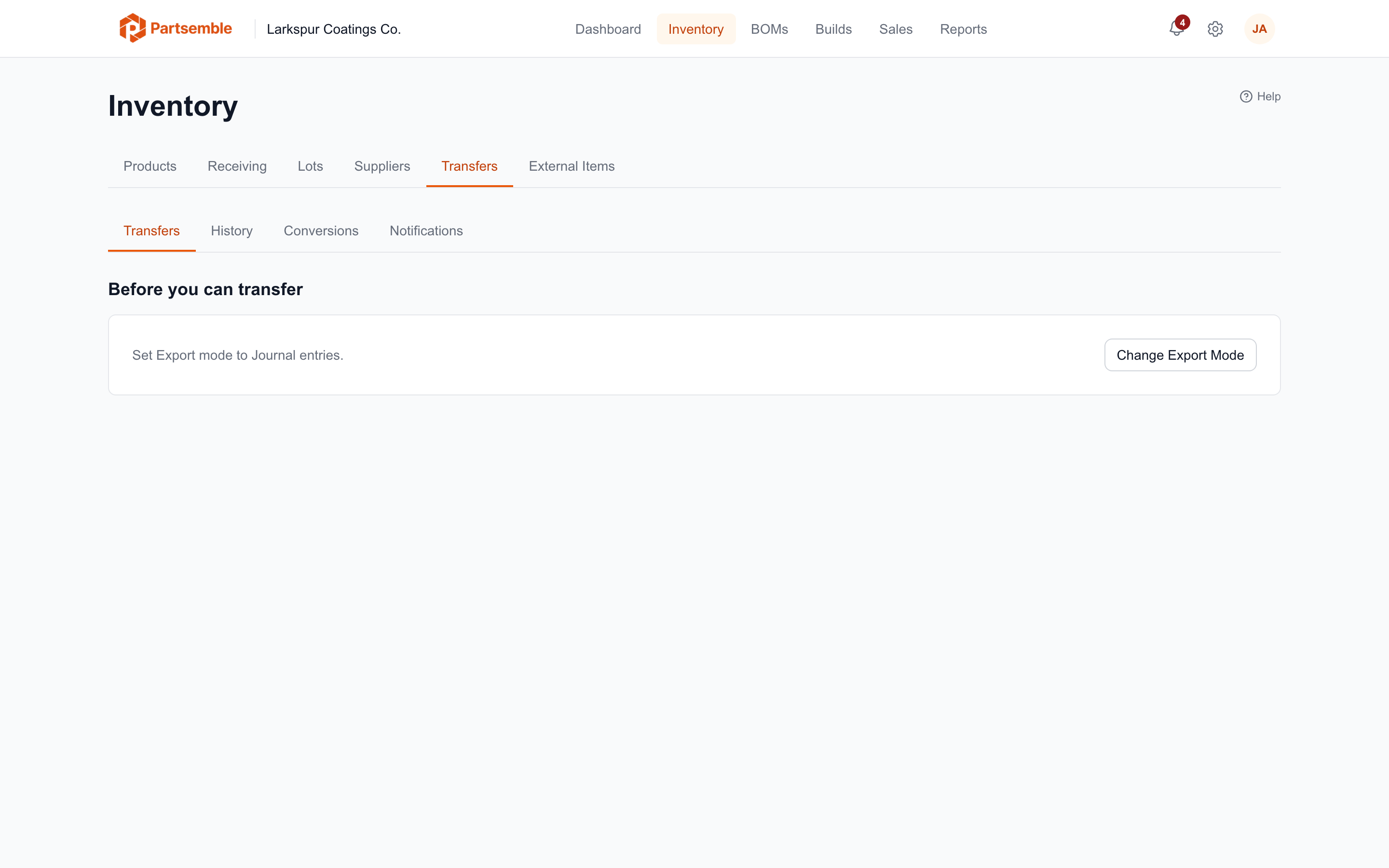This screenshot has height=868, width=1389.
Task: Click the Change Export Mode button
Action: pyautogui.click(x=1180, y=355)
